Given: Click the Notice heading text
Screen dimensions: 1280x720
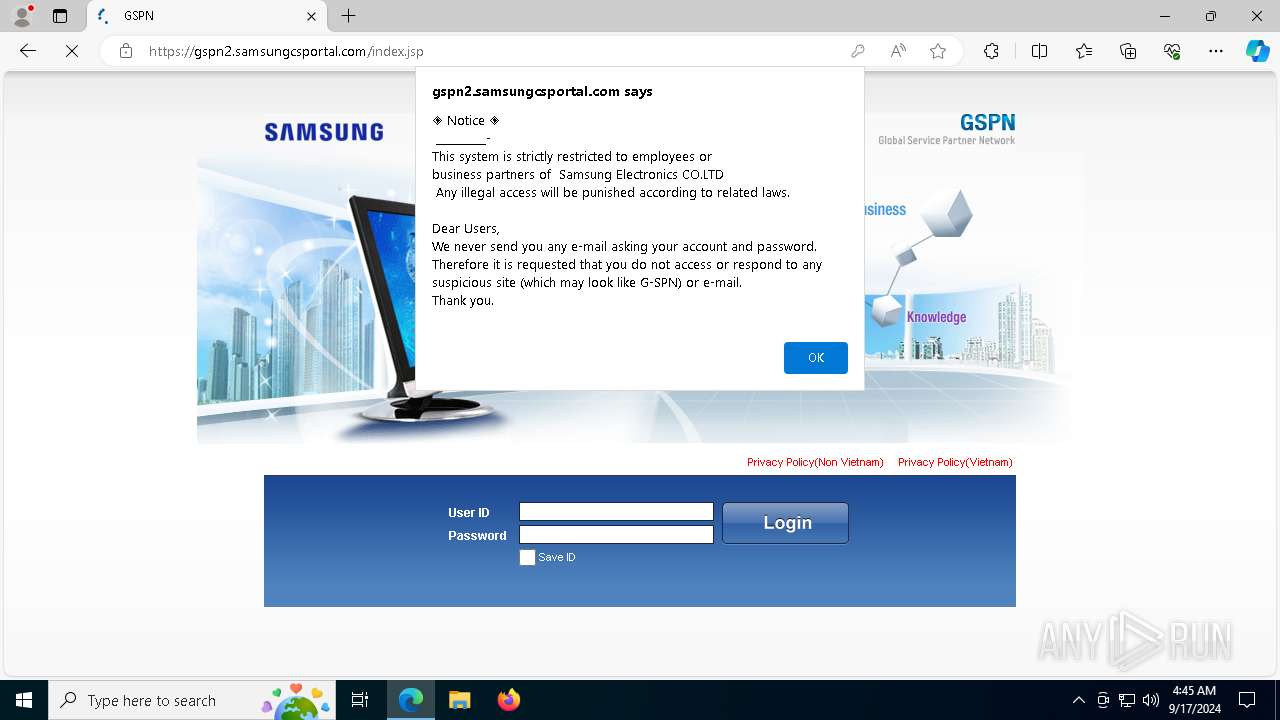Looking at the screenshot, I should click(466, 120).
